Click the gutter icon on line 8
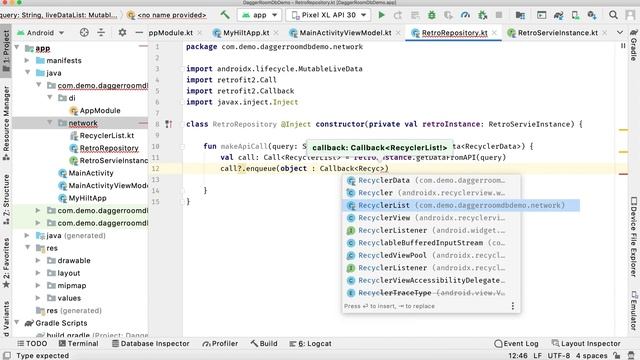640x360 pixels. 169,124
